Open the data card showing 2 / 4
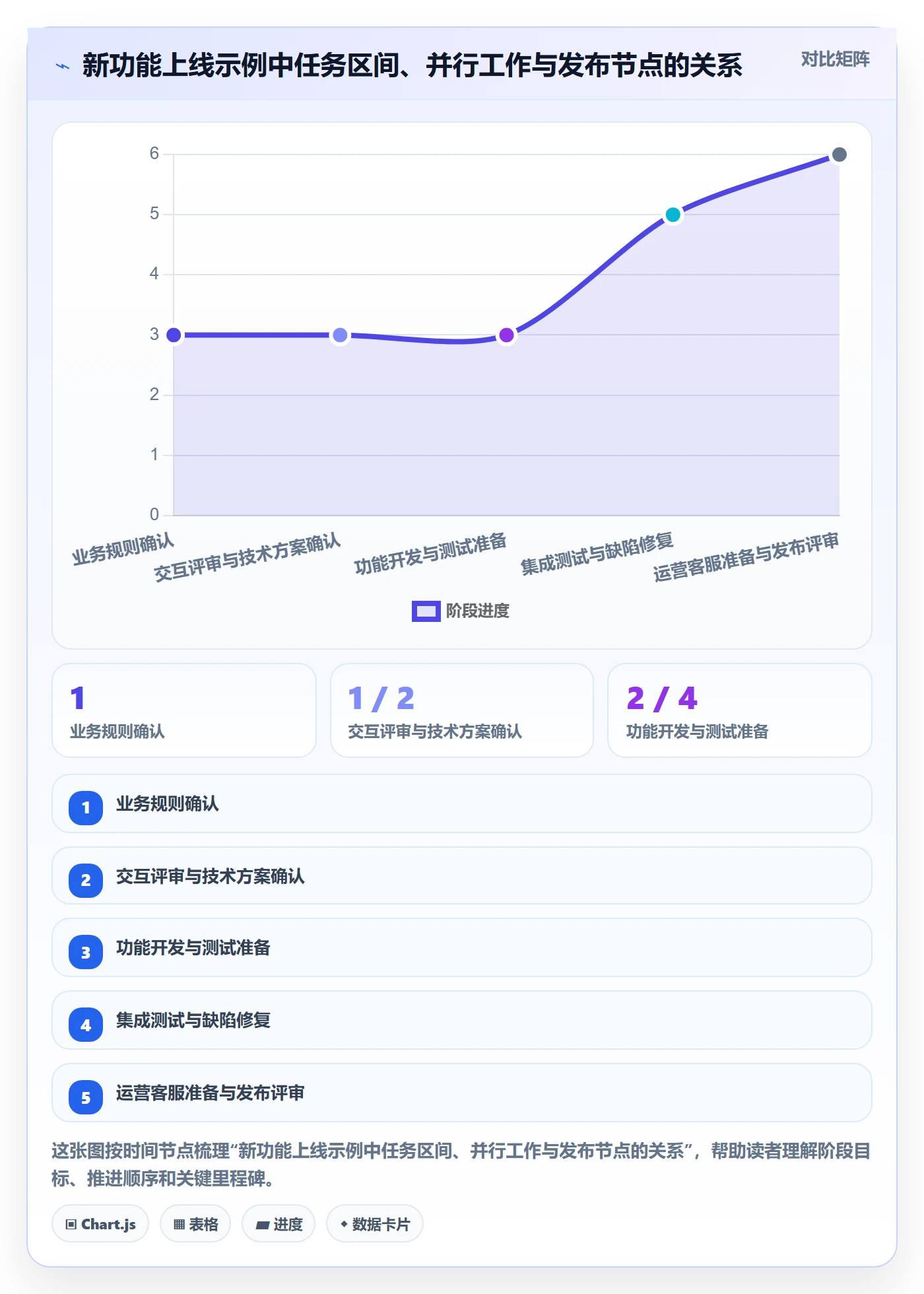The width and height of the screenshot is (924, 1294). click(740, 710)
